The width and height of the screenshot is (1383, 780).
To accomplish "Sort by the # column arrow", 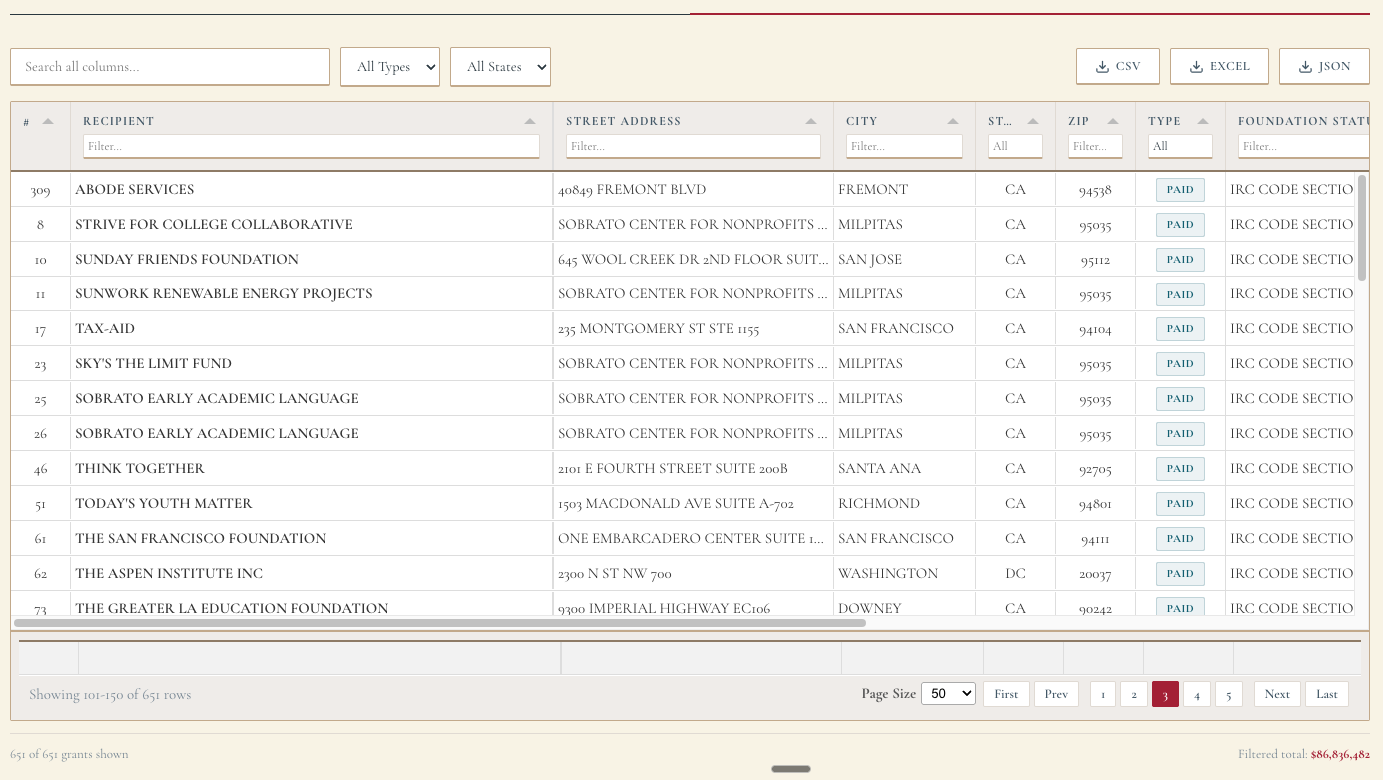I will click(x=48, y=121).
